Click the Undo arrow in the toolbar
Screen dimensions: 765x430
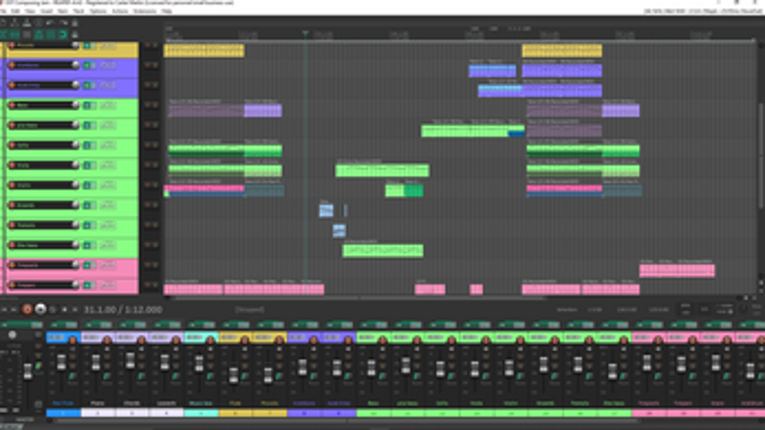(50, 22)
